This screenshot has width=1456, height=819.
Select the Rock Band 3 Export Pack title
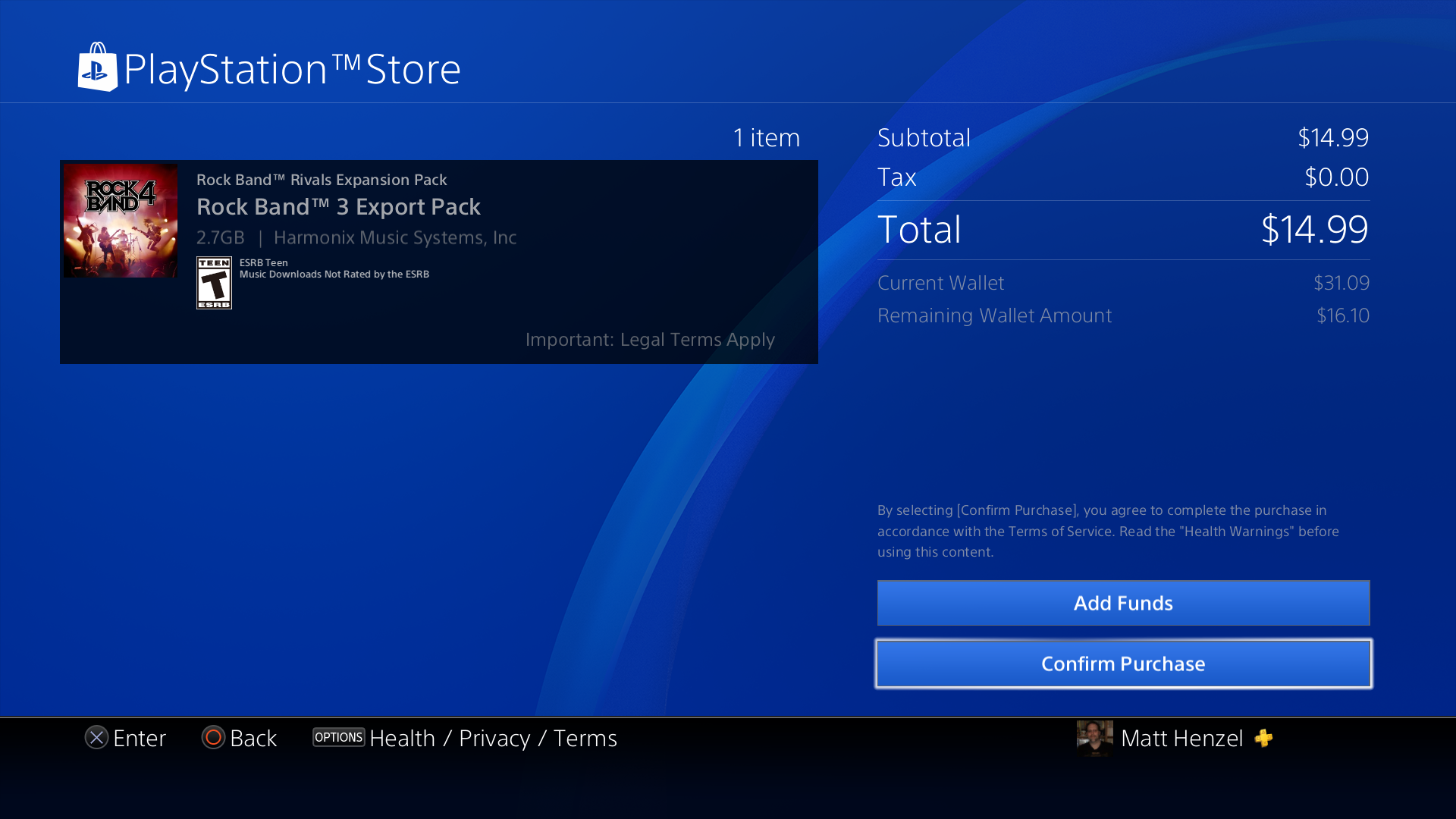[338, 206]
